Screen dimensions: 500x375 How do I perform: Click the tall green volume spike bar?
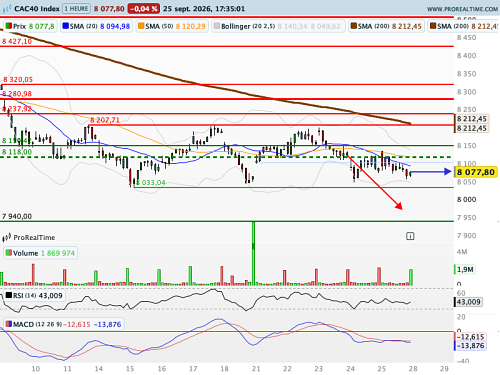(253, 253)
